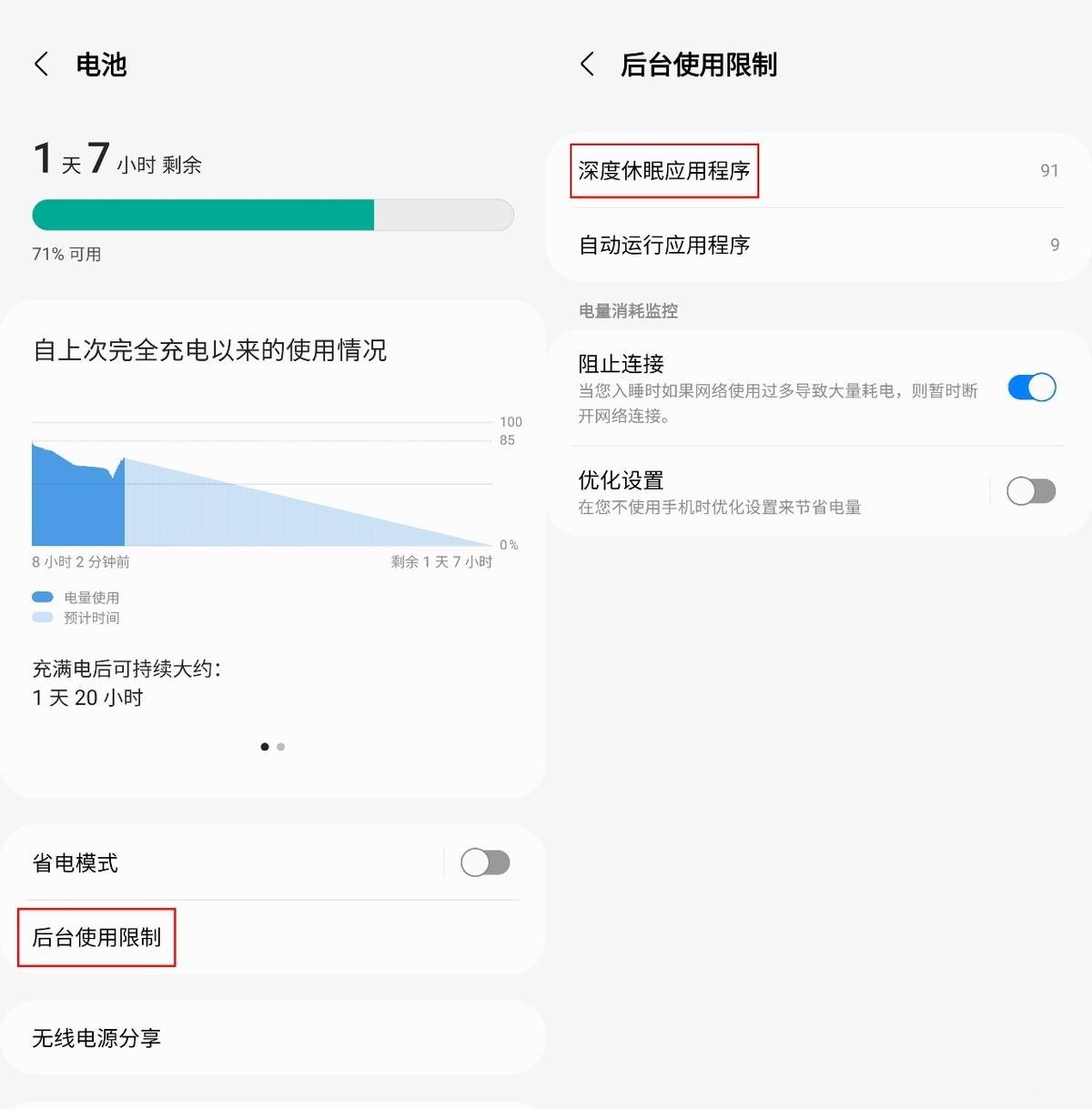This screenshot has width=1092, height=1109.
Task: Tap the 预计时间 legend icon
Action: point(43,618)
